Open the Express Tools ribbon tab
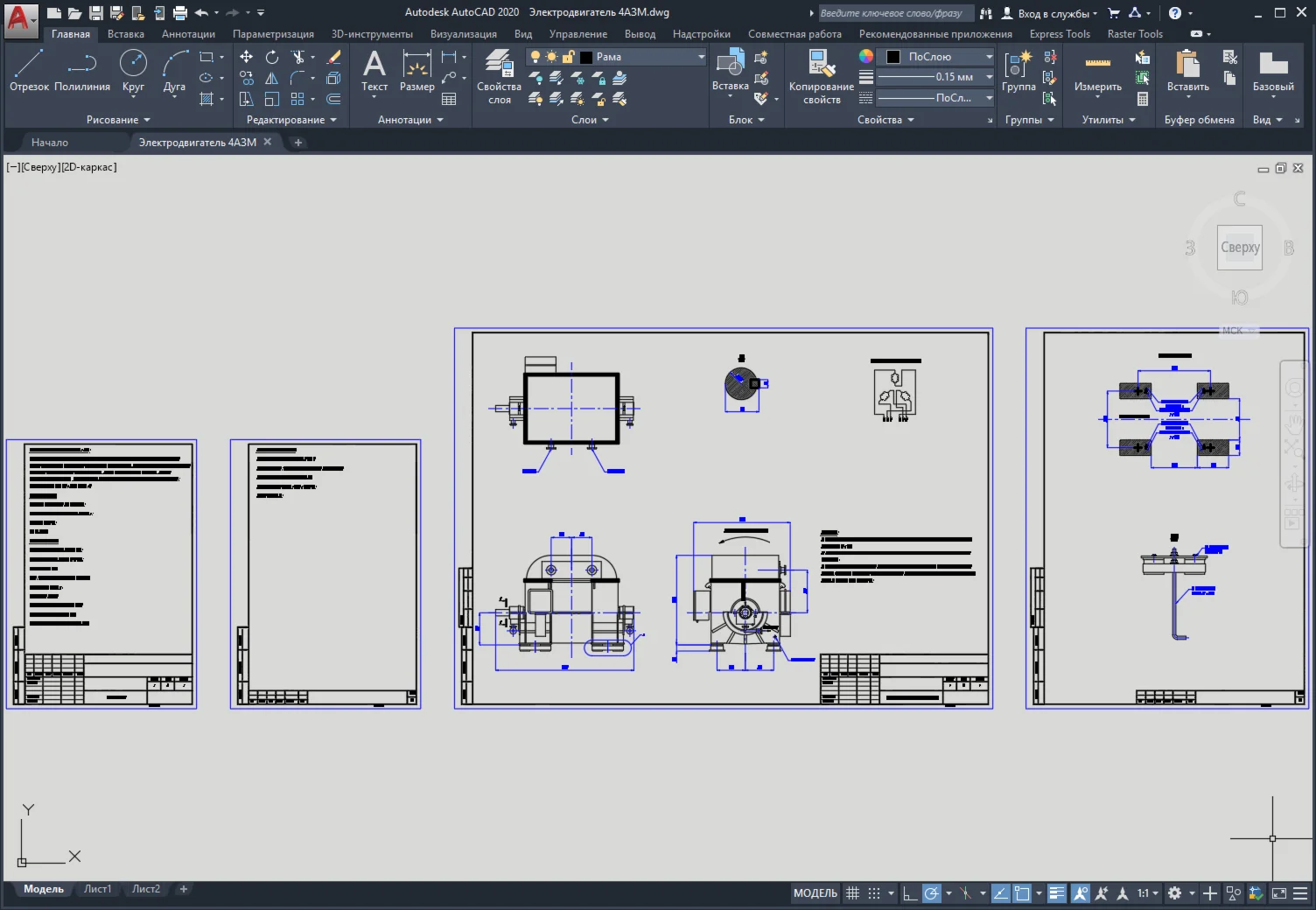Viewport: 1316px width, 910px height. [x=1060, y=34]
